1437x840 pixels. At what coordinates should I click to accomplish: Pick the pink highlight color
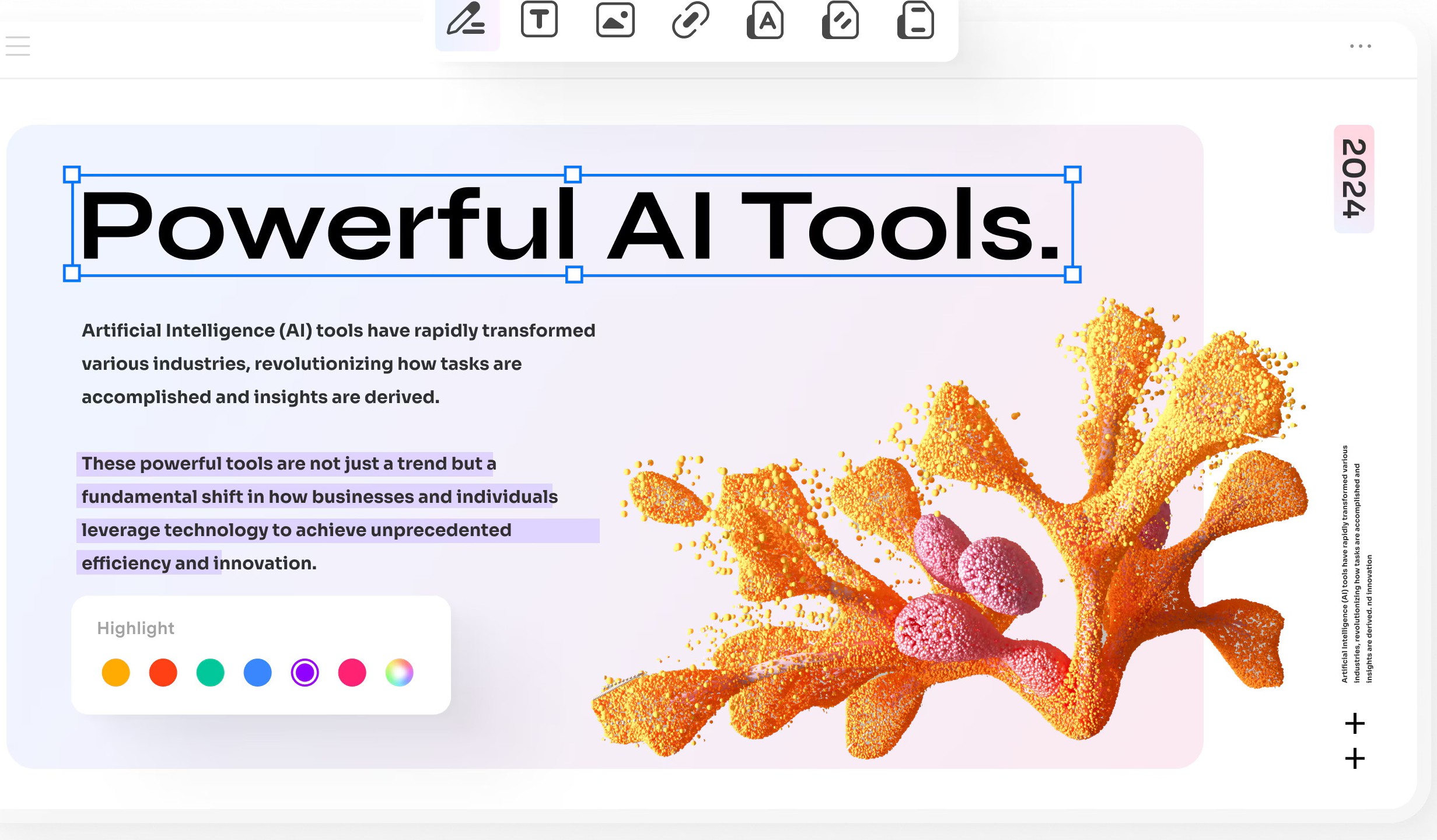pyautogui.click(x=352, y=673)
